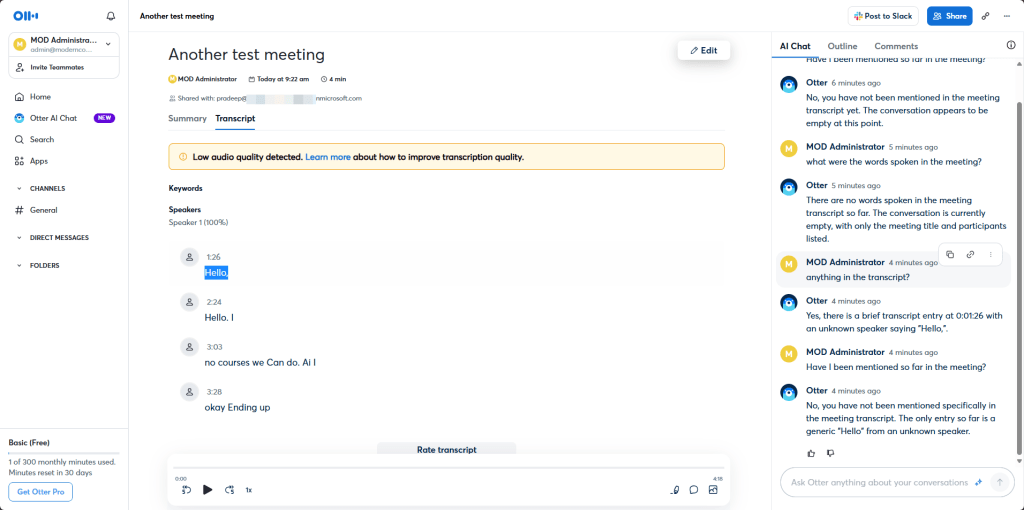Click the Post to Slack button
Viewport: 1024px width, 510px height.
coord(883,16)
